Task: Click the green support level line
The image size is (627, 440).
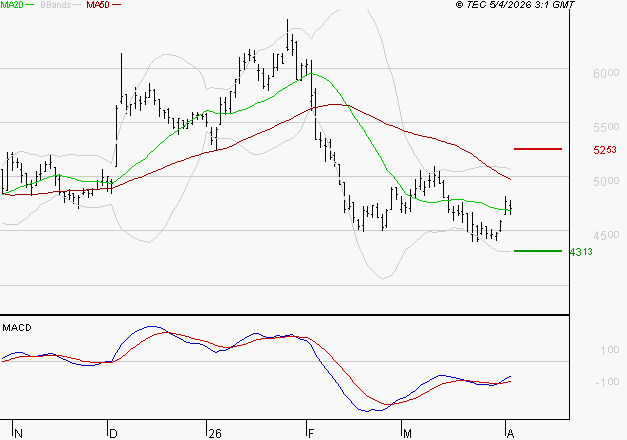Action: point(538,251)
